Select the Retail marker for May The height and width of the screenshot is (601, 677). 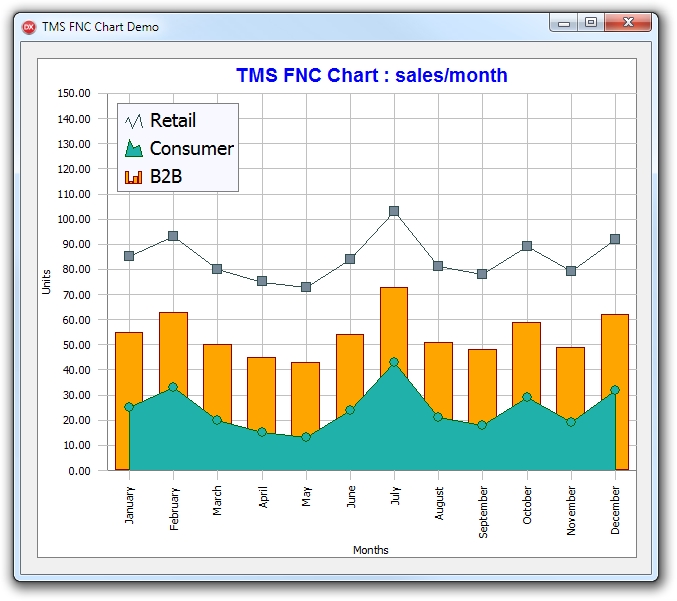[306, 287]
